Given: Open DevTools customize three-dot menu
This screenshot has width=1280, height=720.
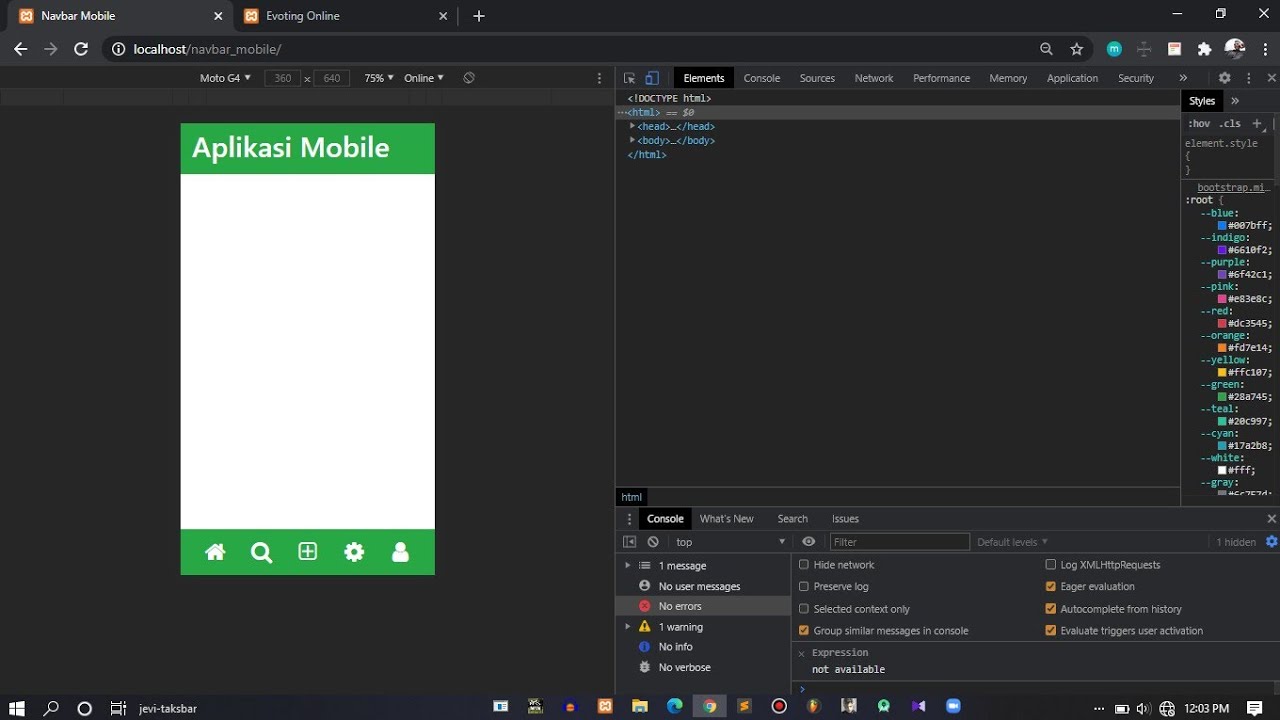Looking at the screenshot, I should click(x=1248, y=78).
